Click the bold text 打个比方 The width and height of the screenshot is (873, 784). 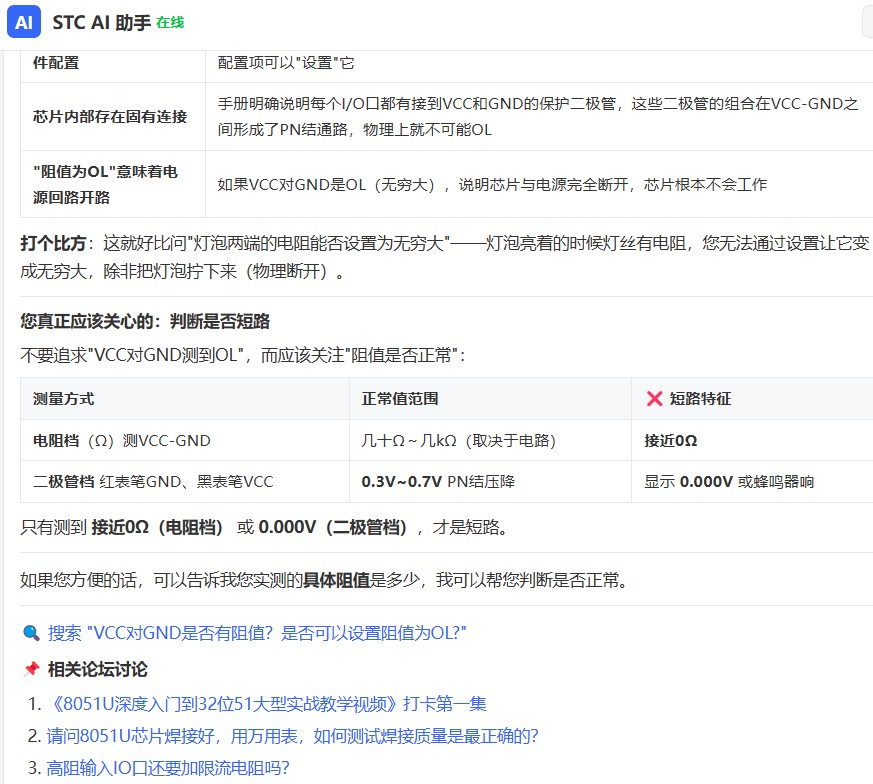(53, 243)
